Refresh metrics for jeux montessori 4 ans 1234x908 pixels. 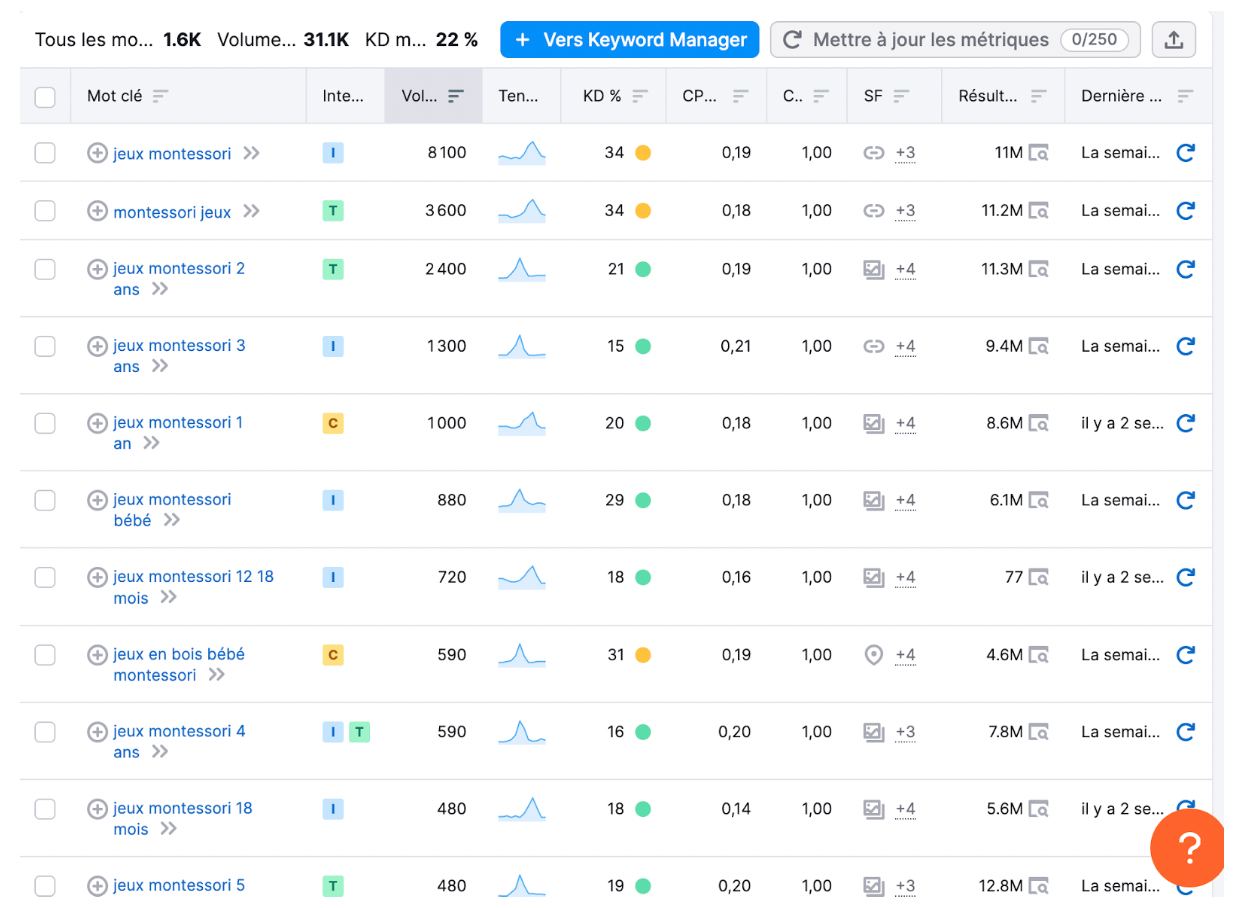[1186, 732]
